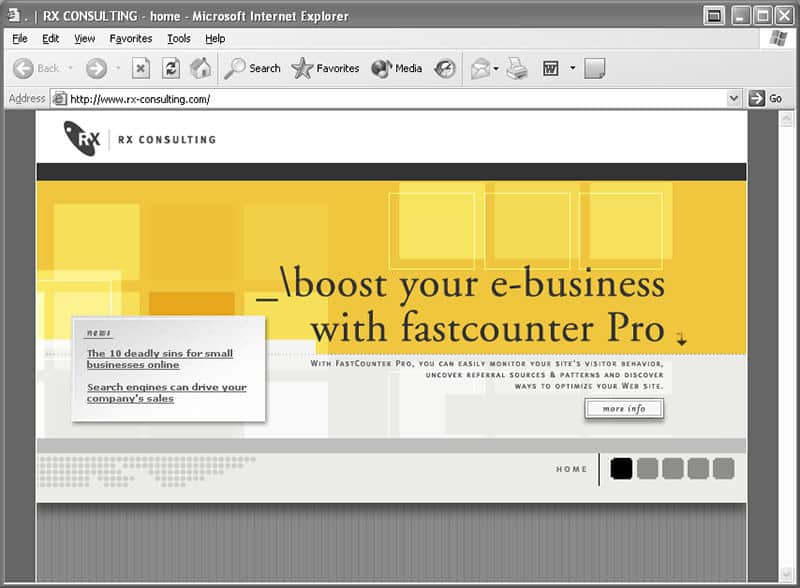Expand the Forward button history dropdown
Viewport: 800px width, 588px height.
coord(118,68)
